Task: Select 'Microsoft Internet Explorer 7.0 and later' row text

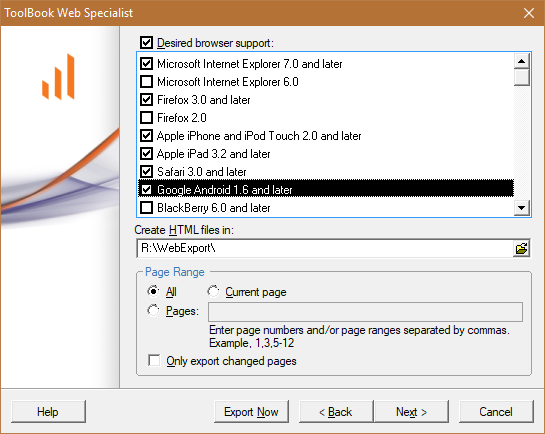Action: click(x=250, y=64)
